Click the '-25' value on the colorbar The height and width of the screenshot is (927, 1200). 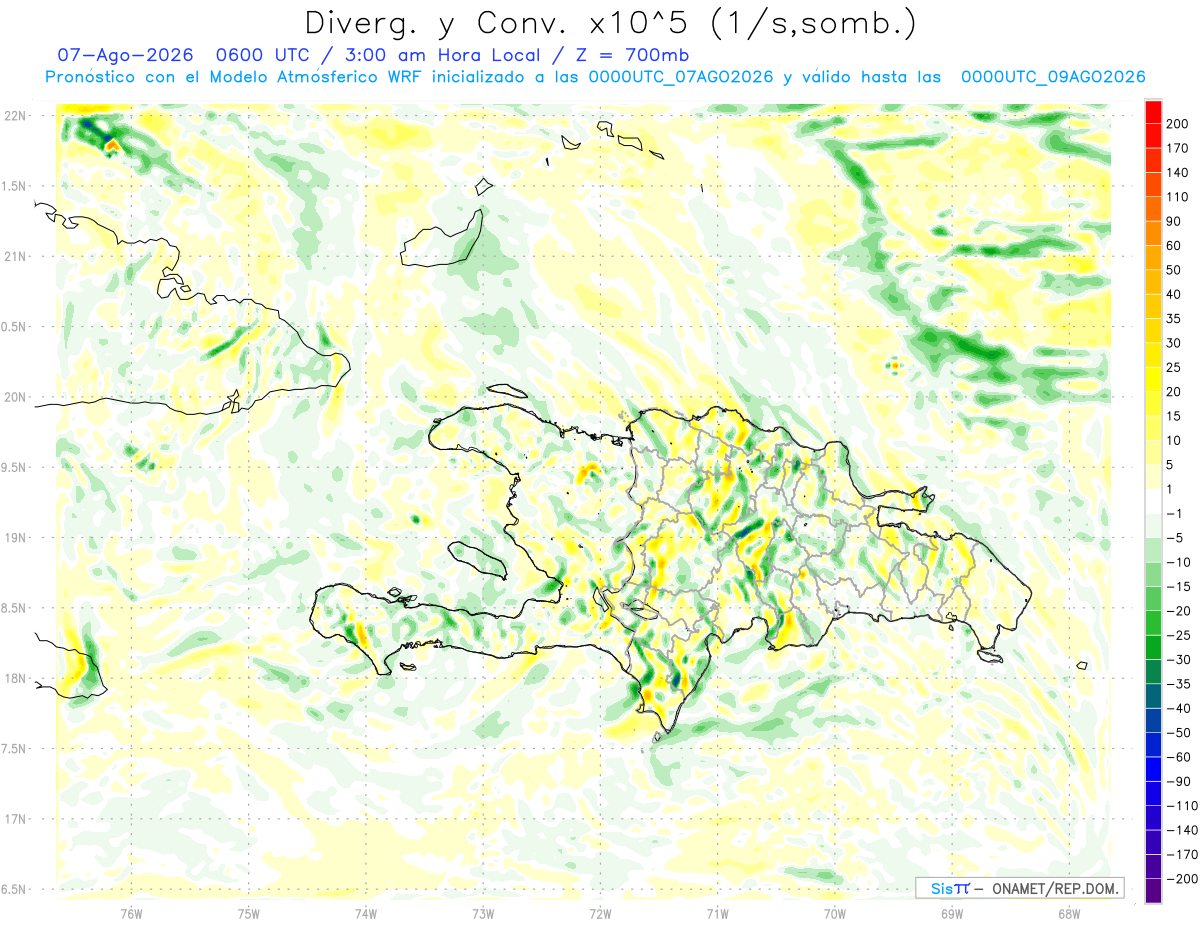pyautogui.click(x=1179, y=635)
